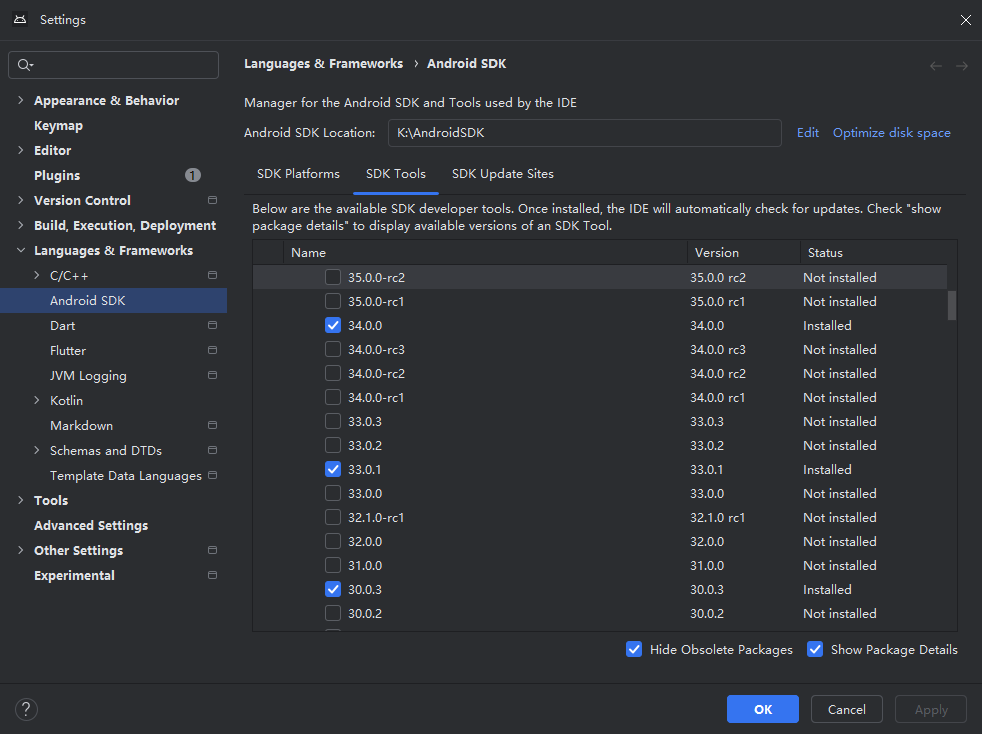Uncheck Show Package Details
Viewport: 982px width, 734px height.
click(x=815, y=649)
